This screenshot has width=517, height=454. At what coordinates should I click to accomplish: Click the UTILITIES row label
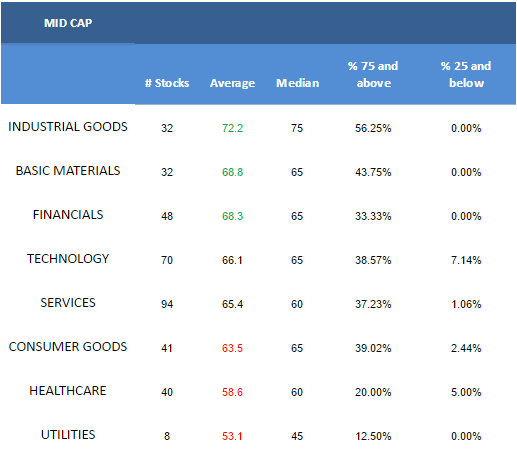pos(68,435)
